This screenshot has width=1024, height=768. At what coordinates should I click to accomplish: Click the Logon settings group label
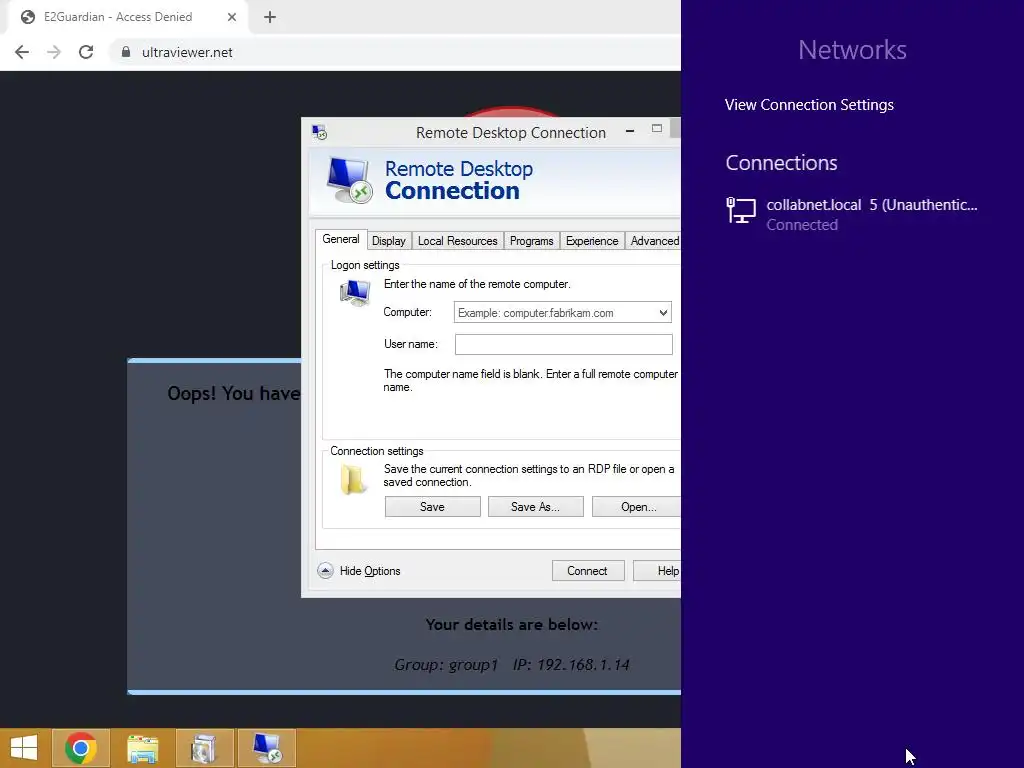coord(365,265)
